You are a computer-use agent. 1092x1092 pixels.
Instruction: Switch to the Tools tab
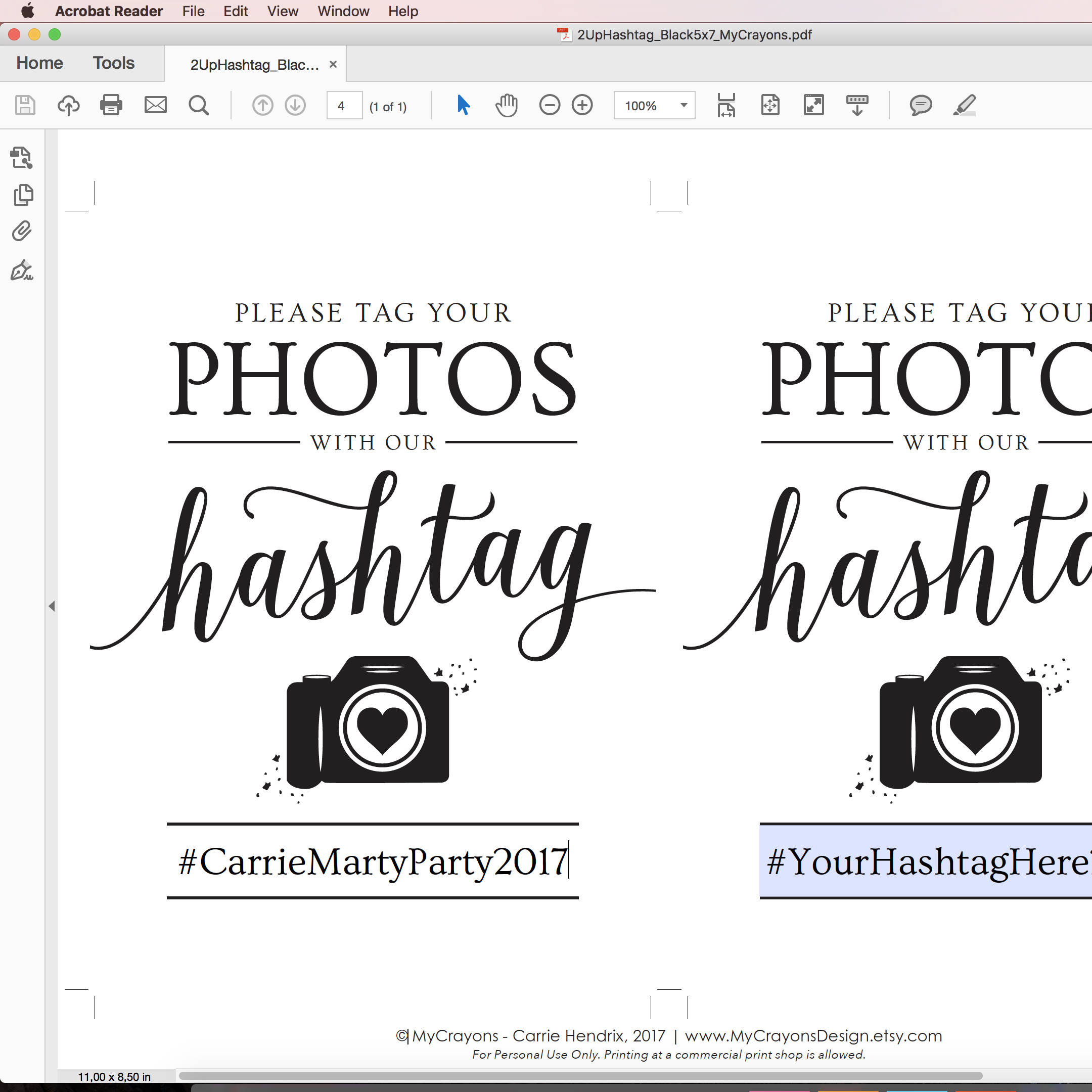(x=113, y=63)
